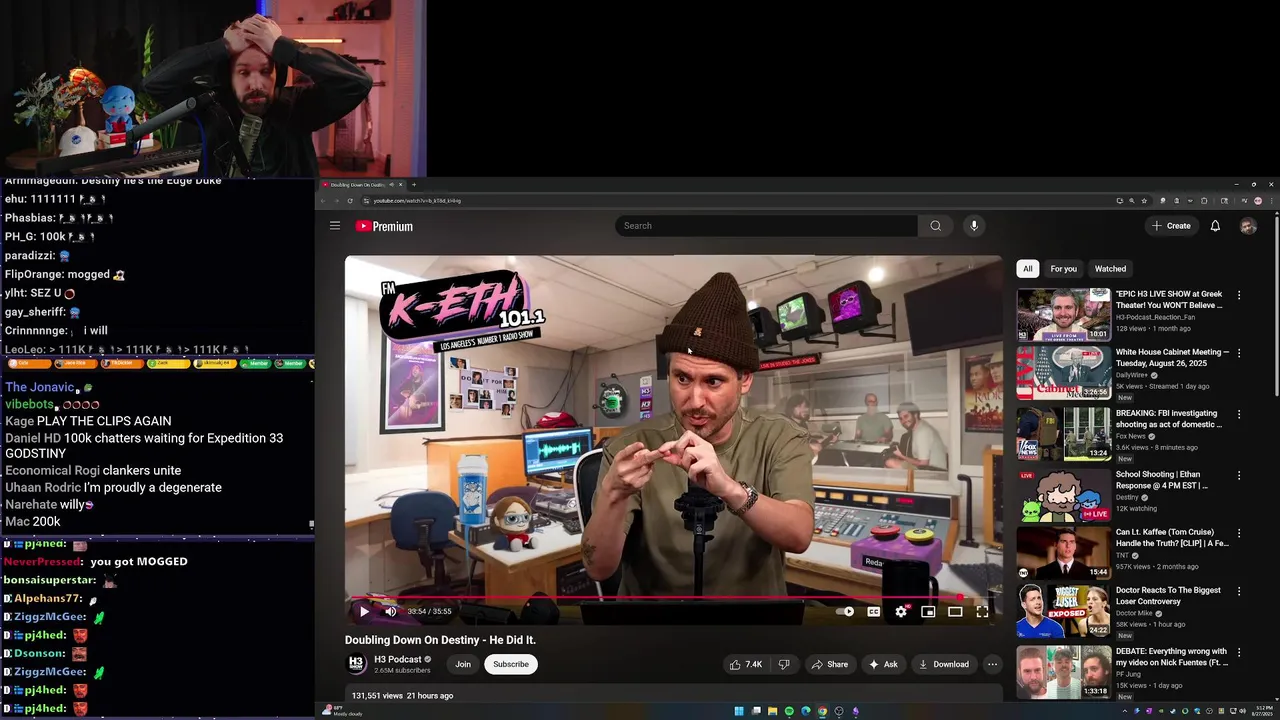Viewport: 1280px width, 720px height.
Task: Open Windows Start menu
Action: click(739, 711)
